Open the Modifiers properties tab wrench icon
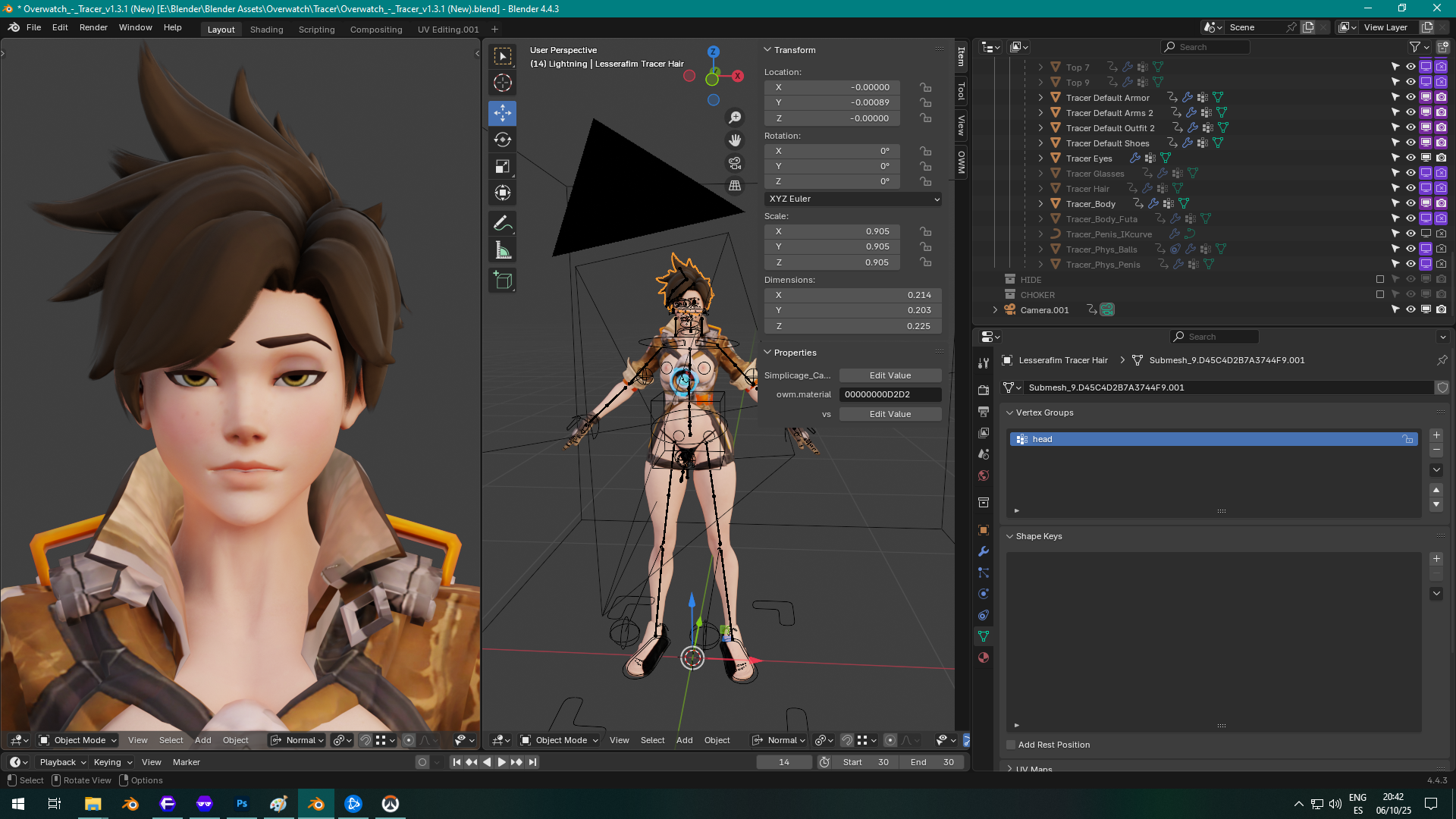 point(984,551)
